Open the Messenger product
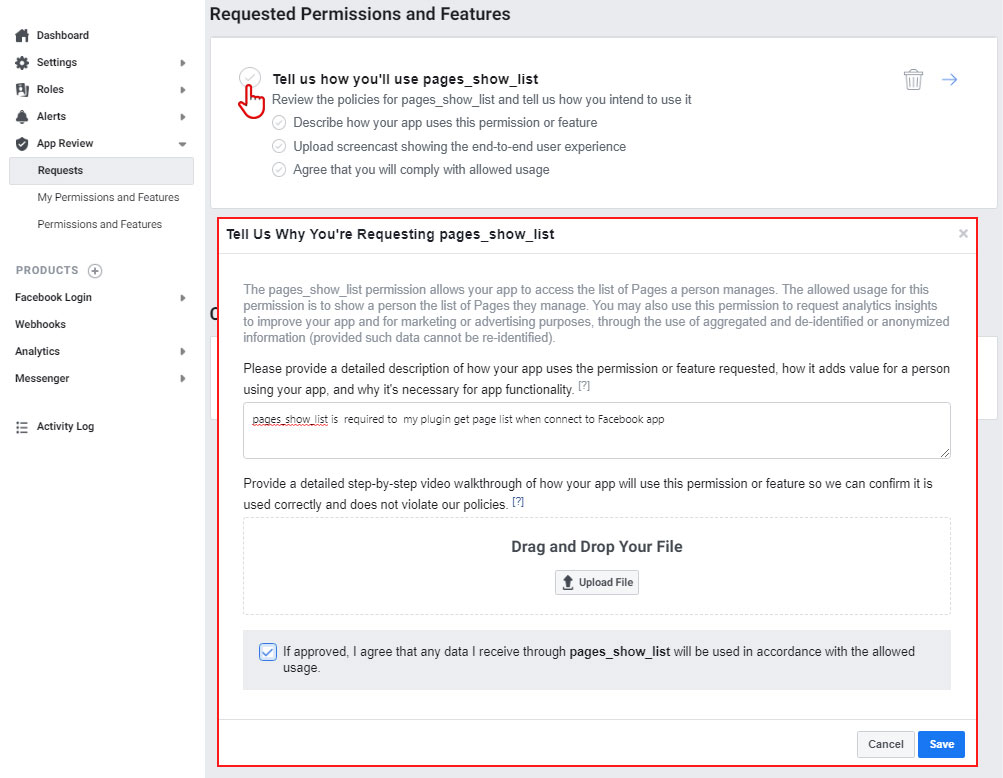Image resolution: width=1003 pixels, height=778 pixels. click(x=42, y=378)
